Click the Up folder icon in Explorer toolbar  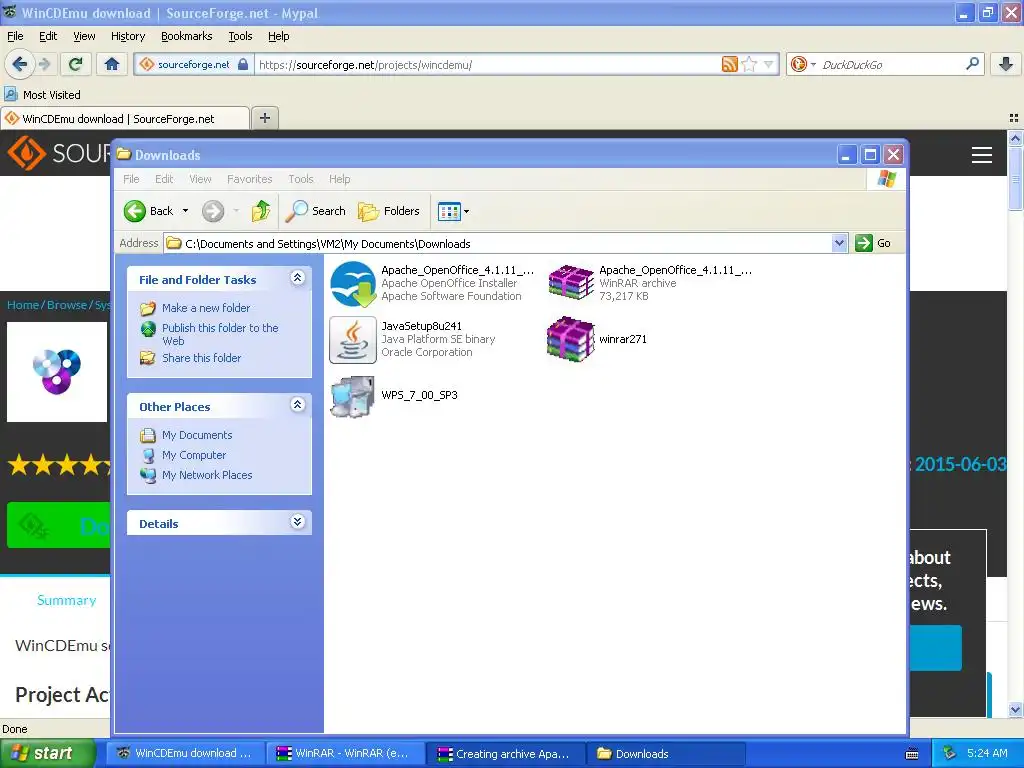pos(261,211)
